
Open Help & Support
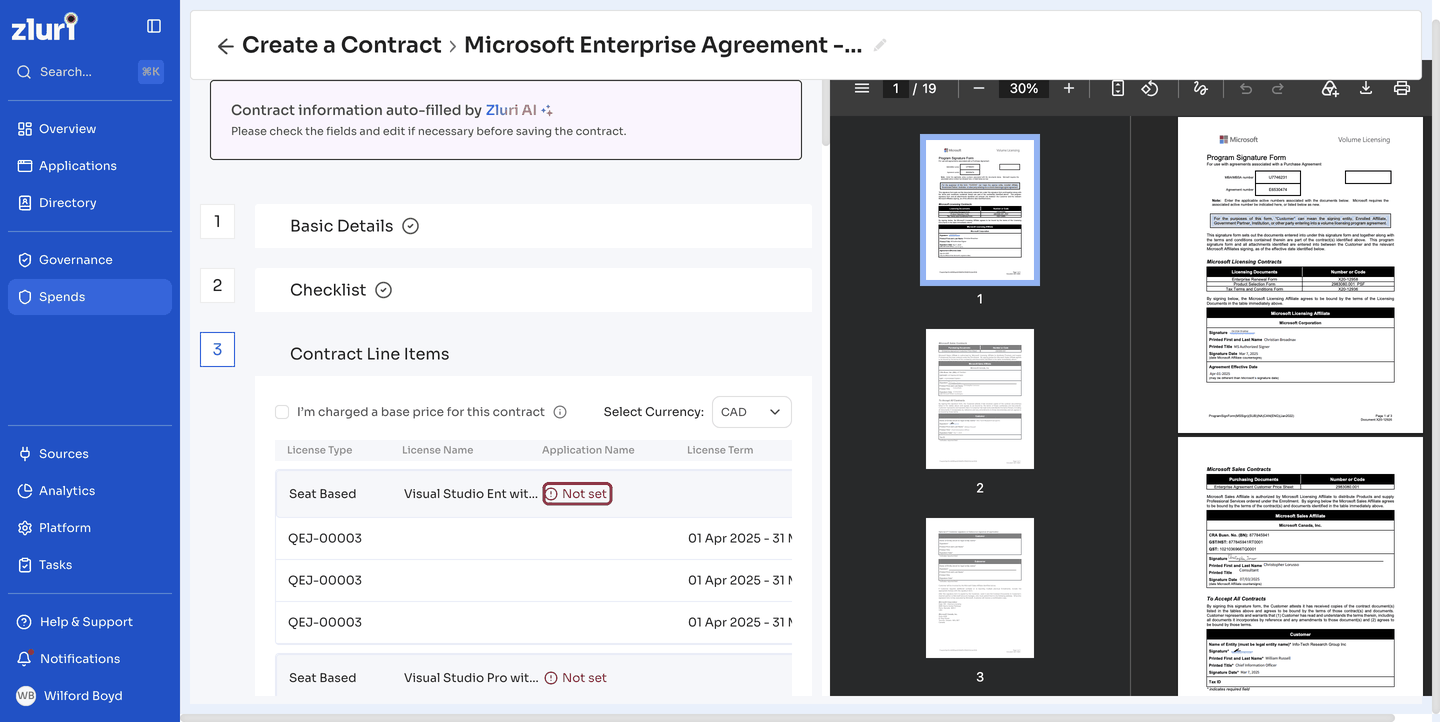(90, 622)
